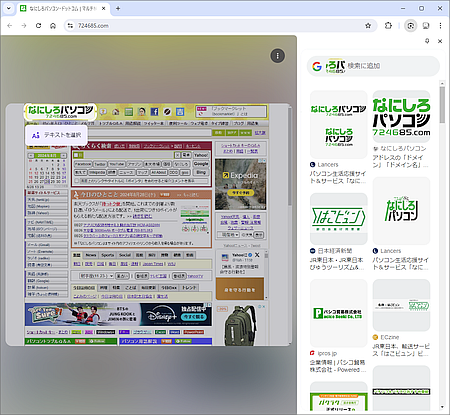Open the weather region dropdown

(228, 235)
